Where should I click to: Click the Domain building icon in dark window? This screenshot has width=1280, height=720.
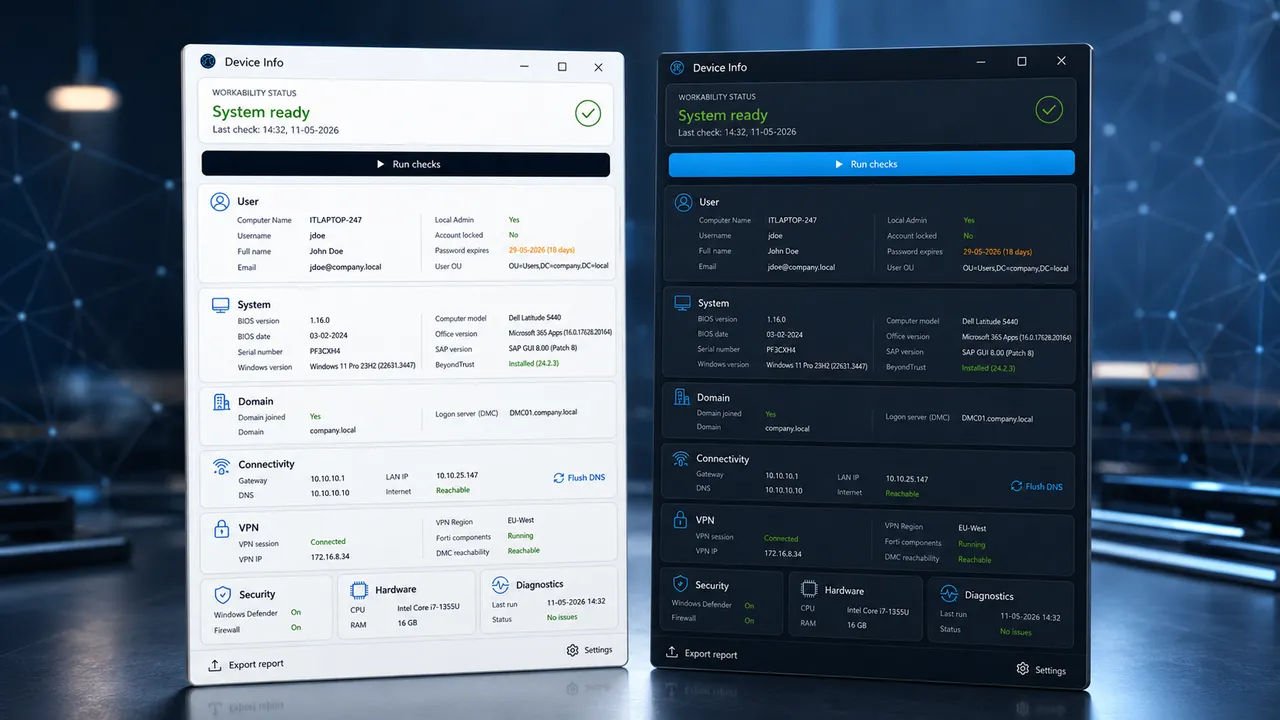pyautogui.click(x=684, y=397)
